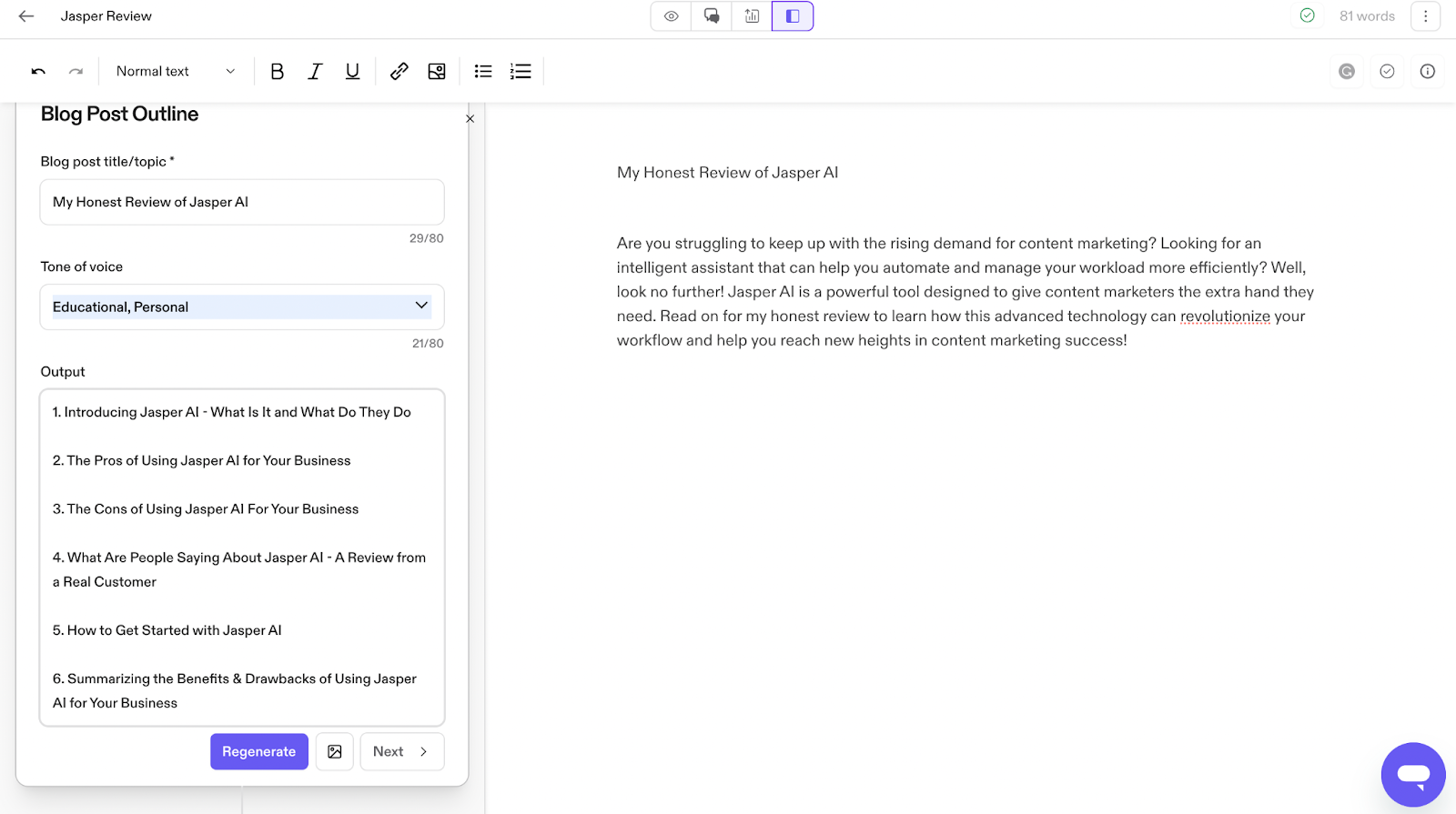Click the document heading My Honest Review

(728, 173)
